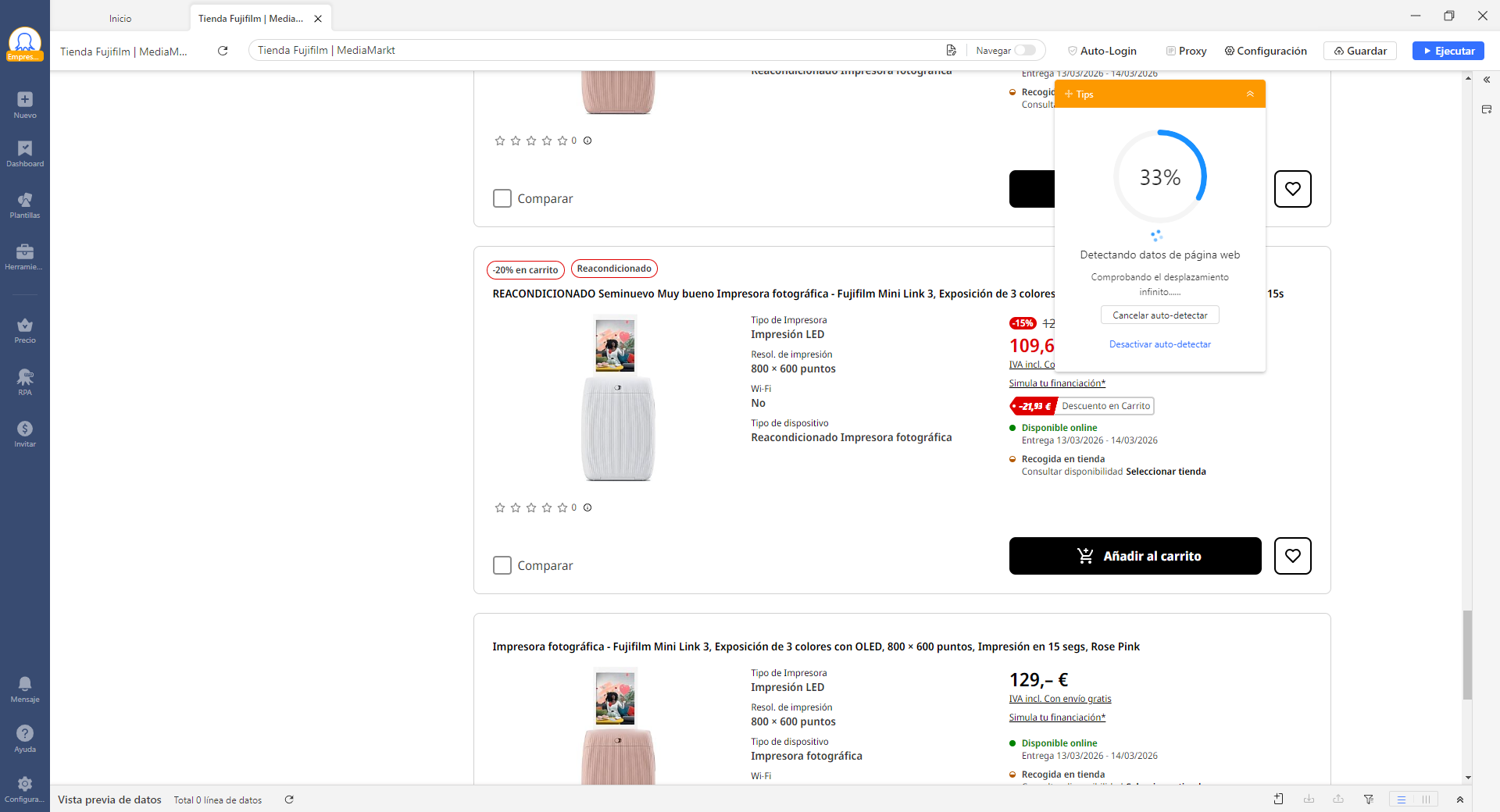Click the 33% circular progress indicator

[1159, 177]
